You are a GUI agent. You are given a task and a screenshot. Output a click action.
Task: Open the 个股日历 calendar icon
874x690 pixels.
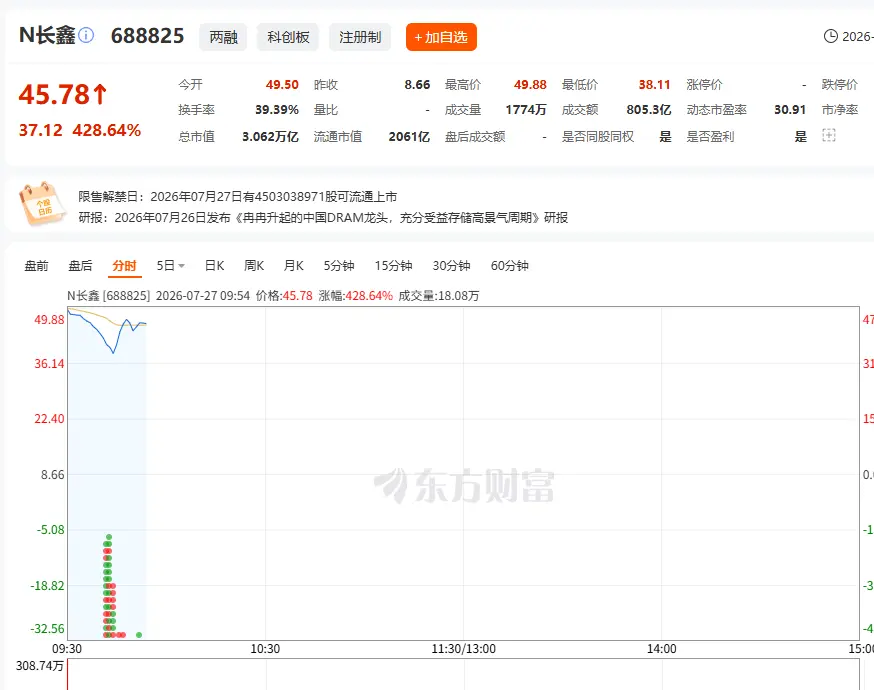click(42, 203)
